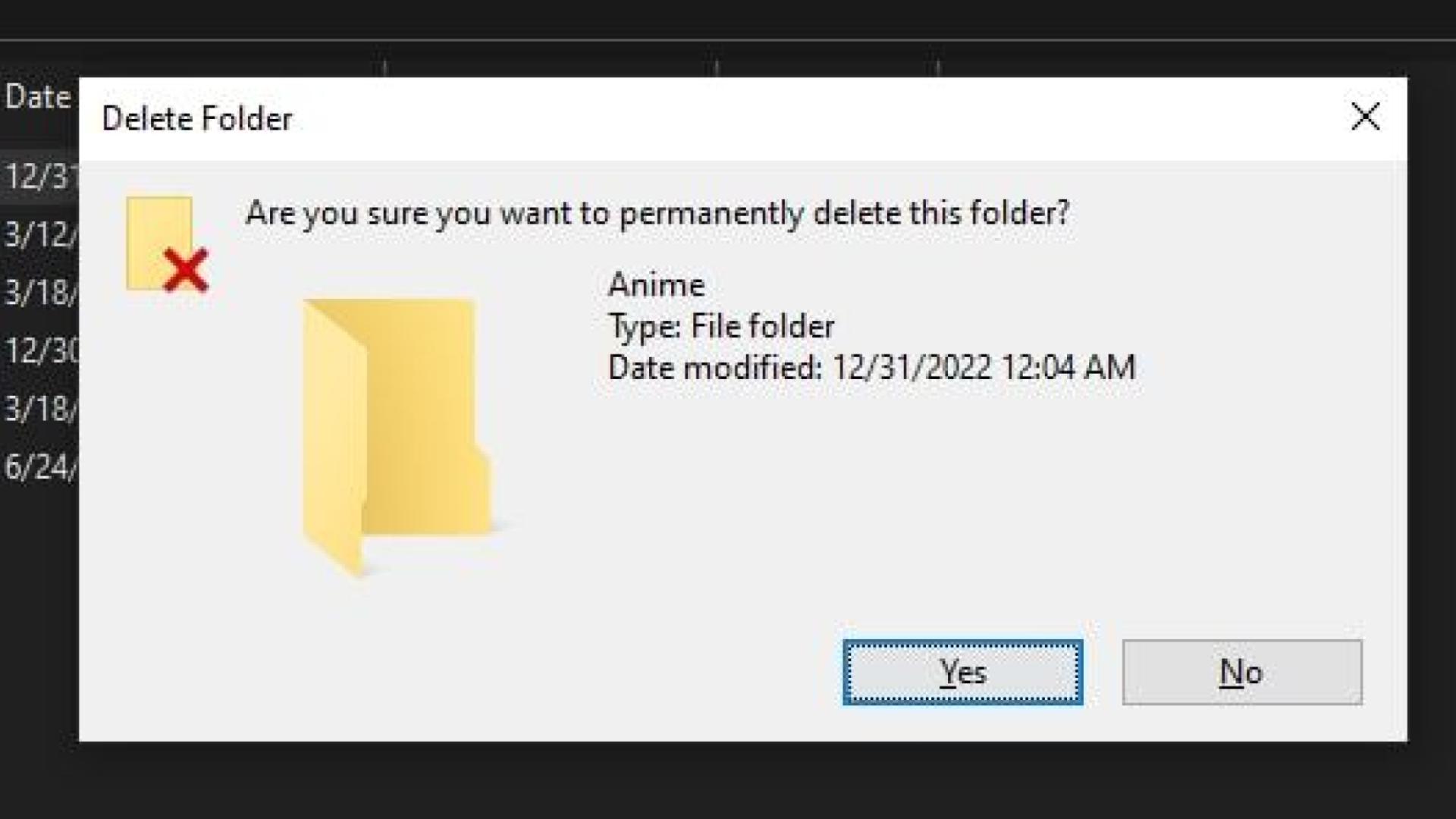Viewport: 1456px width, 819px height.
Task: Confirm deletion by clicking Yes
Action: click(962, 673)
